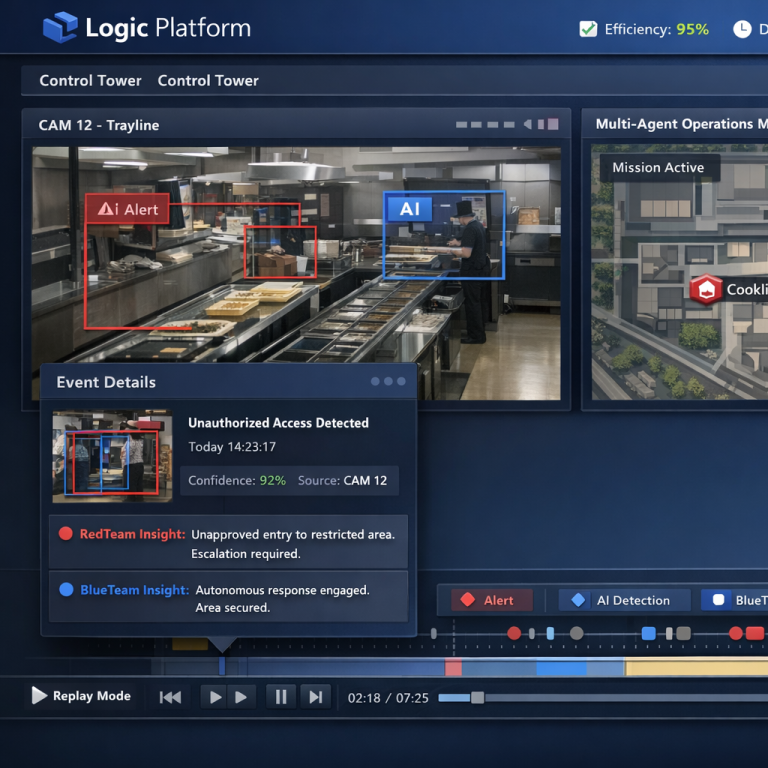Click the Logic Platform cube logo
The image size is (768, 768).
[x=60, y=27]
